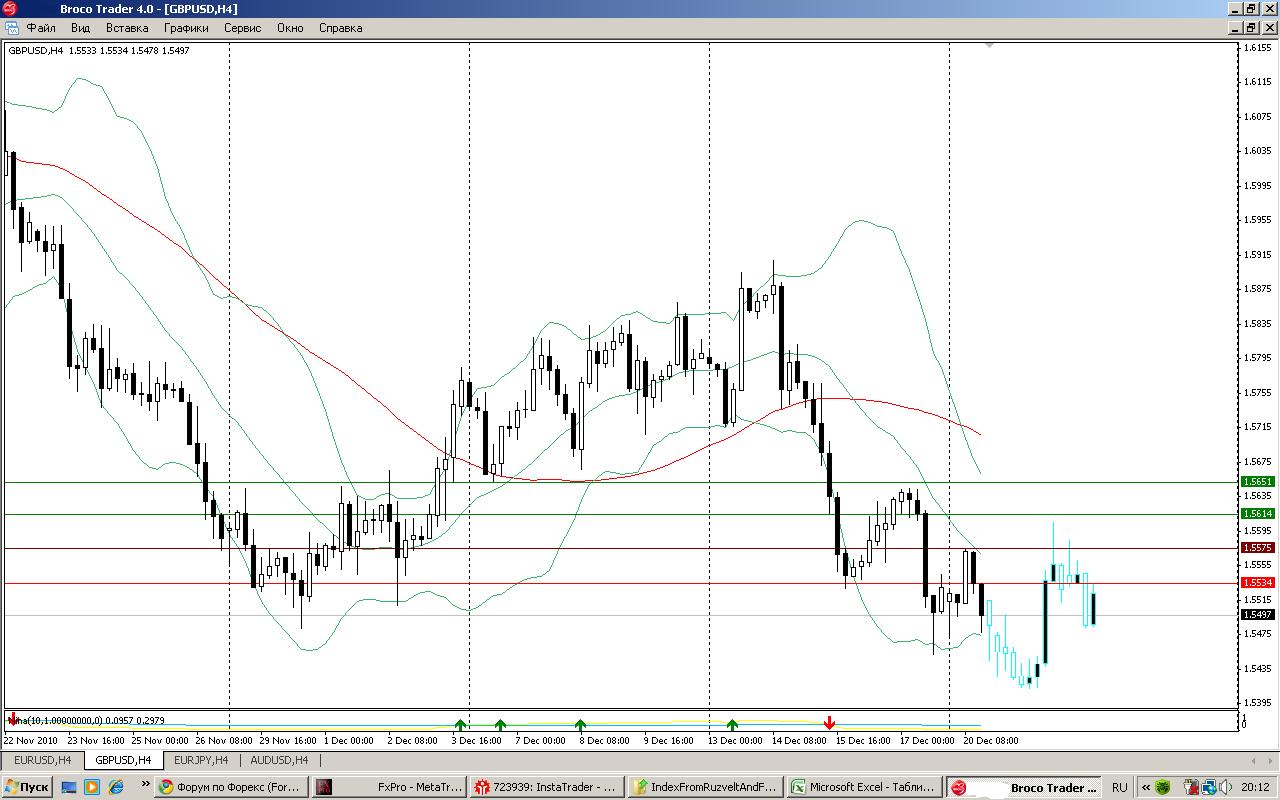
Task: Click the RU language indicator
Action: click(x=1119, y=787)
